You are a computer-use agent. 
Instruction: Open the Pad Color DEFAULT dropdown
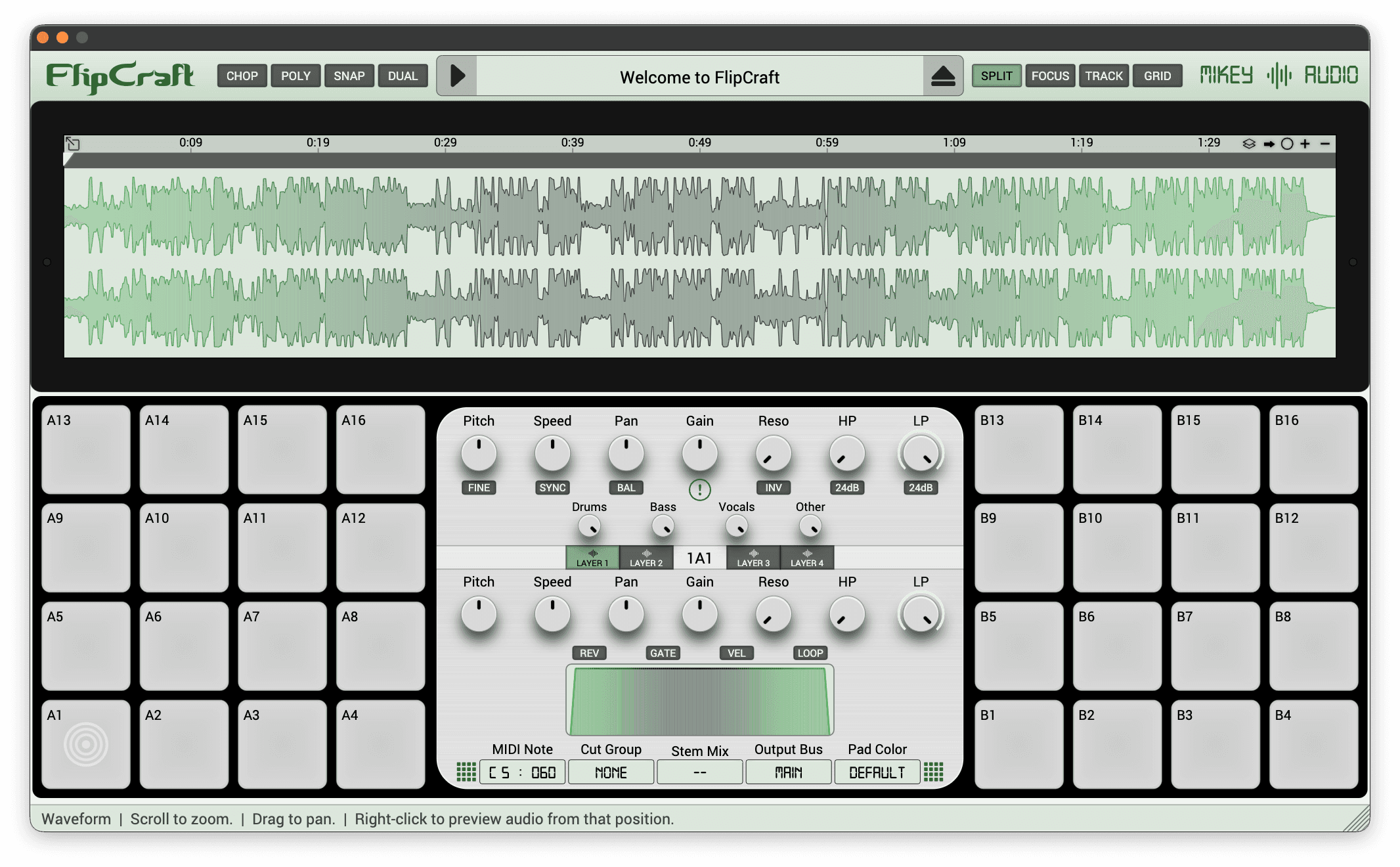[877, 772]
